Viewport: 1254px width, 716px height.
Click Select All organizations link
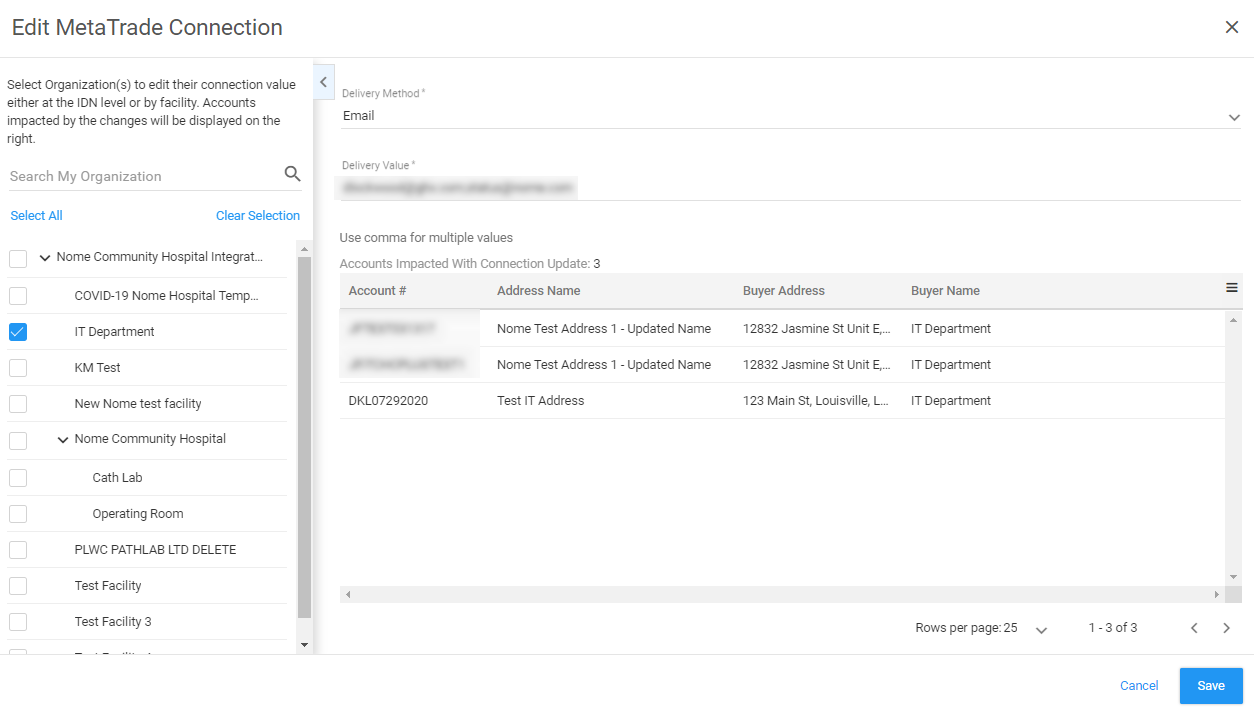pos(36,216)
